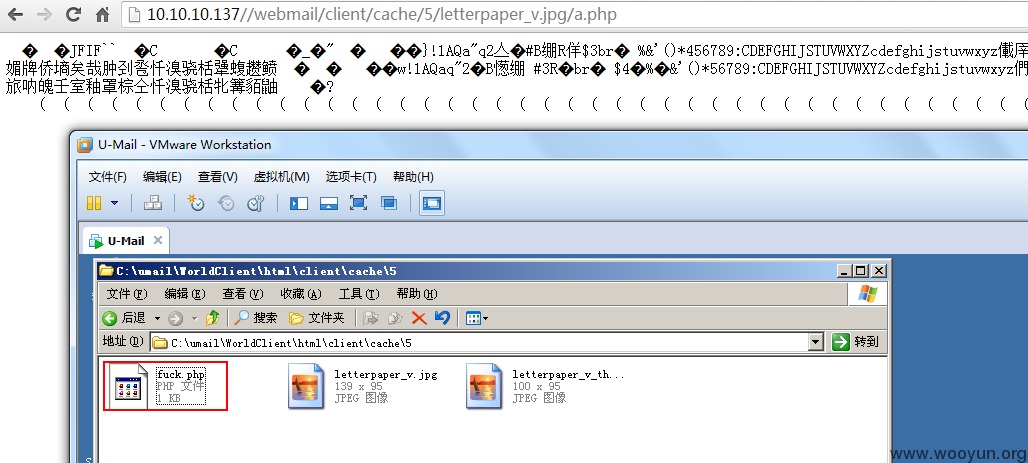This screenshot has height=463, width=1028.
Task: Maximize the Explorer cache\5 window
Action: pyautogui.click(x=860, y=271)
